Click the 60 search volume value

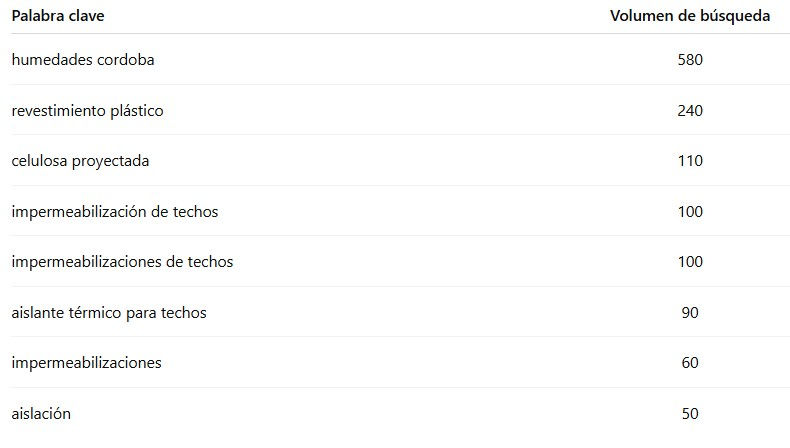pos(690,363)
